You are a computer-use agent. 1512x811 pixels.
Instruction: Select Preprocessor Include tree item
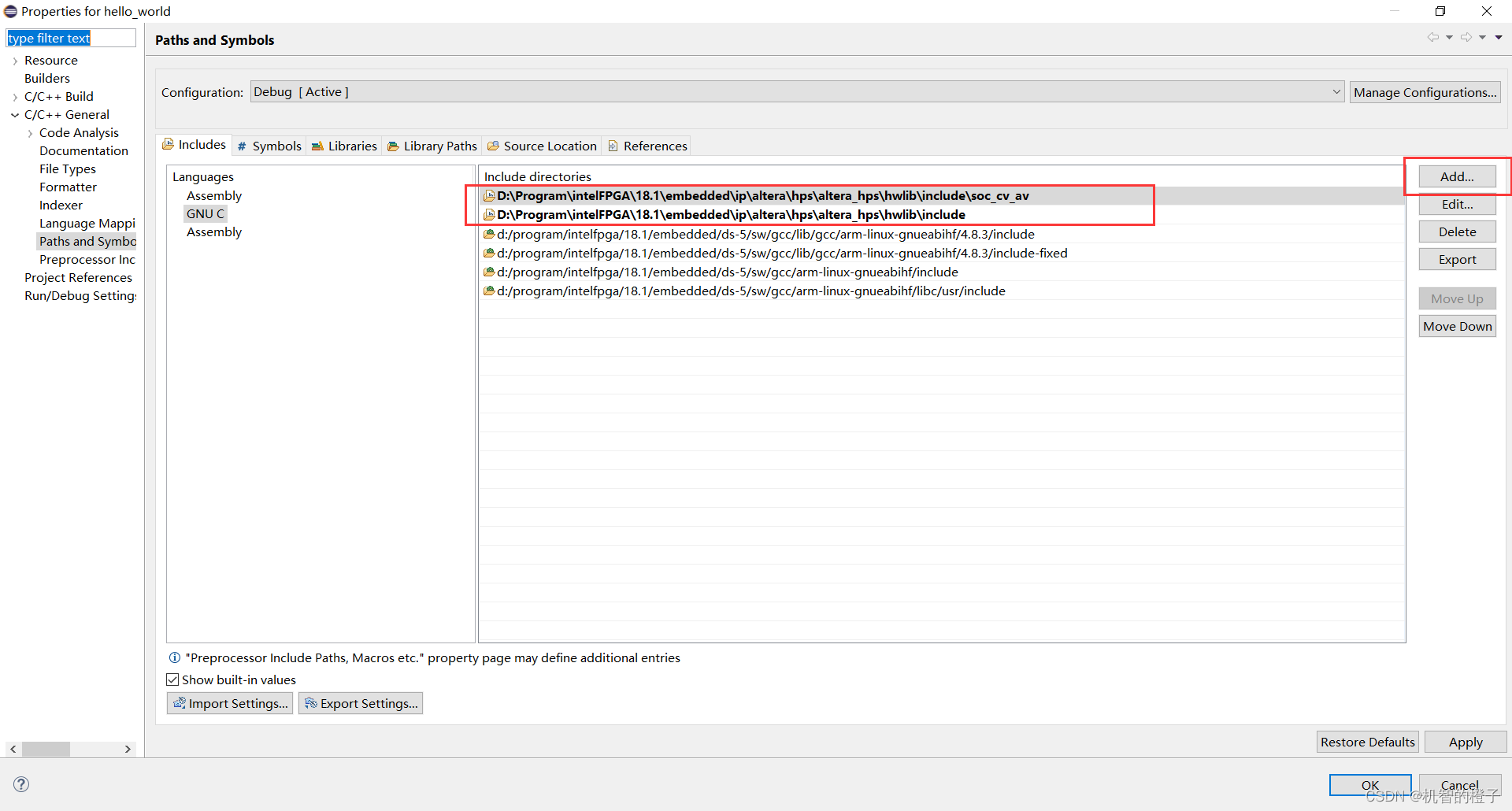tap(87, 260)
